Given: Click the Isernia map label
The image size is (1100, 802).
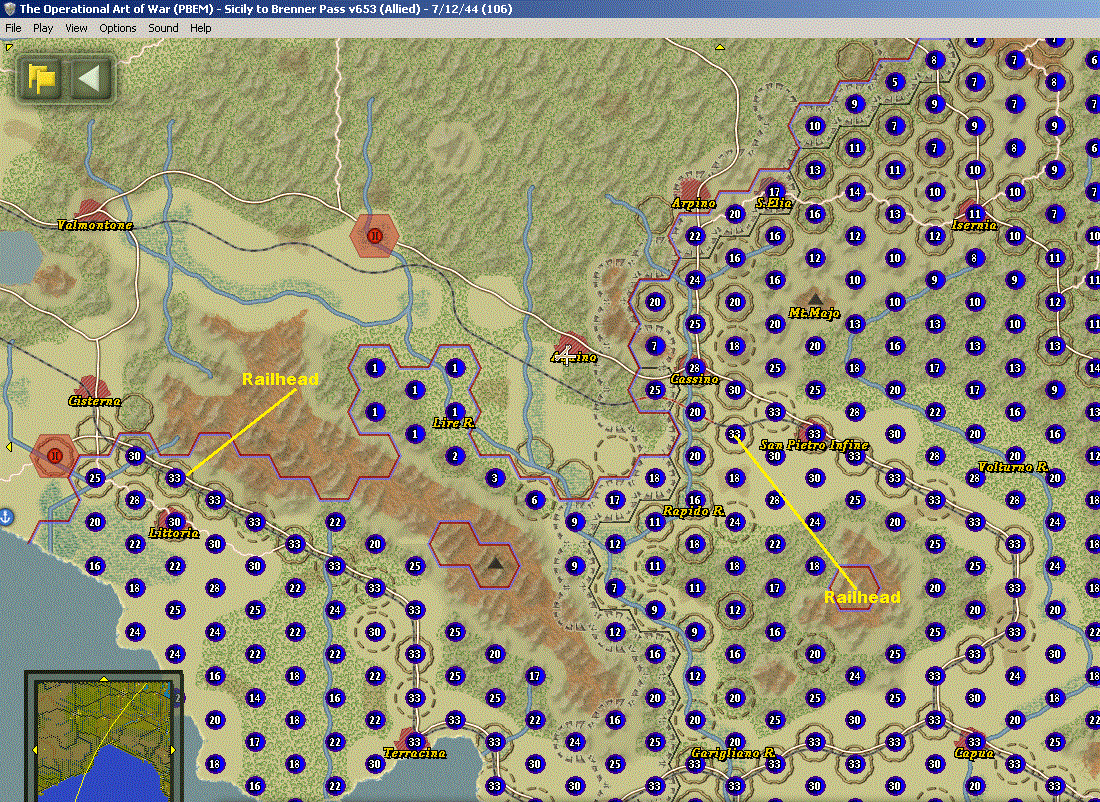Looking at the screenshot, I should point(974,225).
